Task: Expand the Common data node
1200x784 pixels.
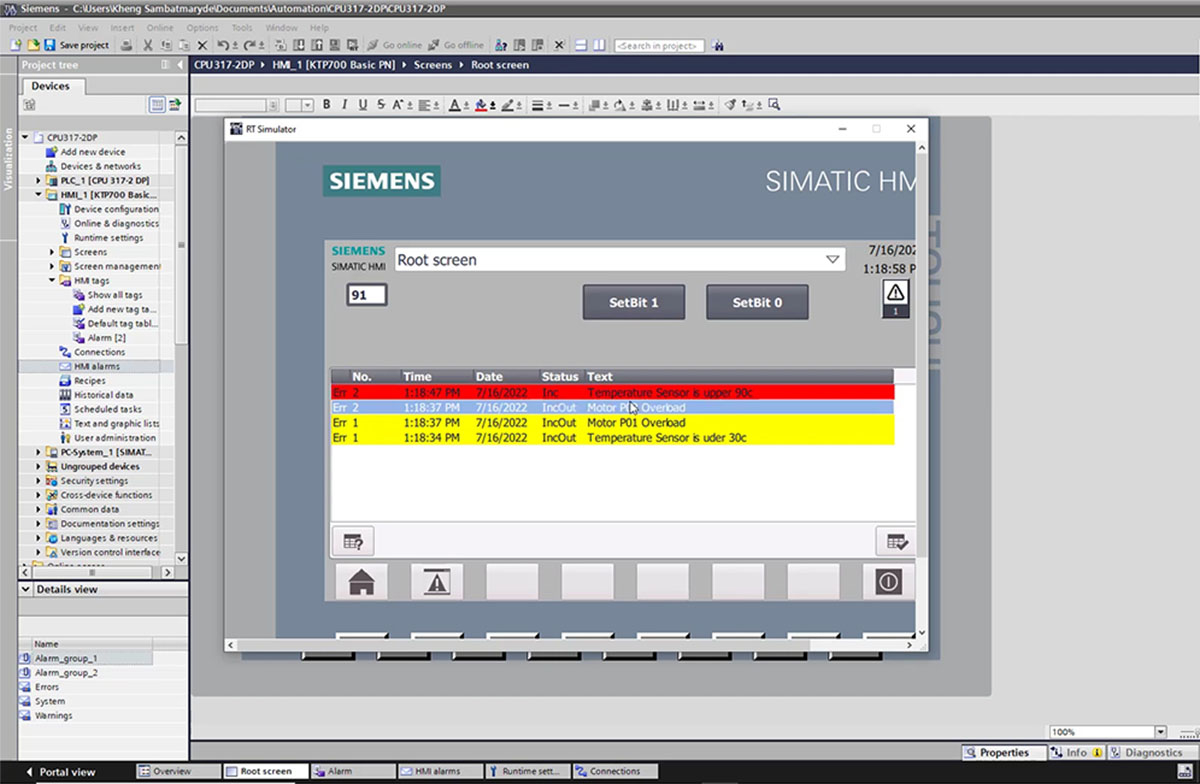Action: (39, 509)
